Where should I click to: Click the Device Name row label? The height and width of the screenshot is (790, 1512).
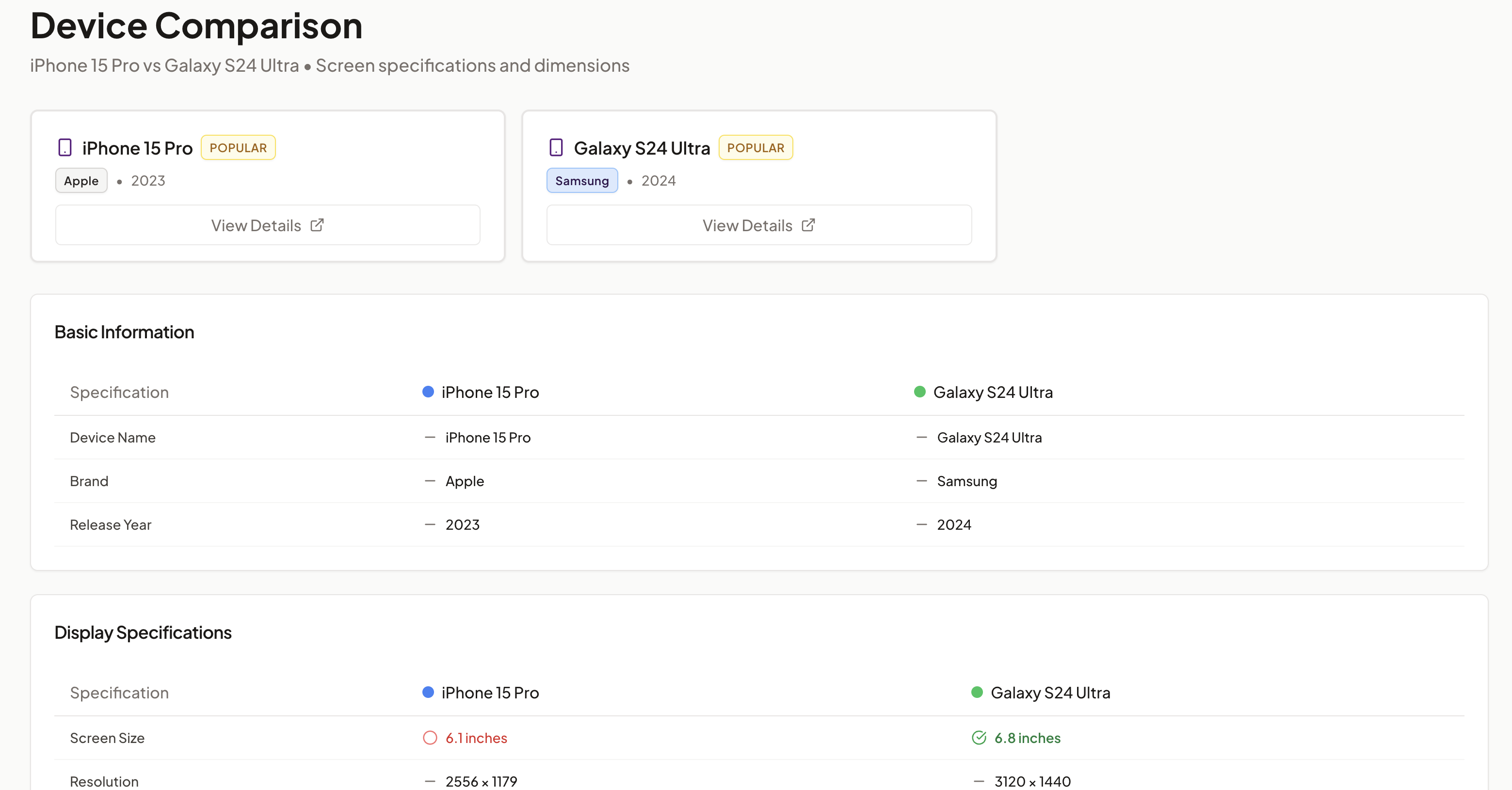[x=113, y=438]
